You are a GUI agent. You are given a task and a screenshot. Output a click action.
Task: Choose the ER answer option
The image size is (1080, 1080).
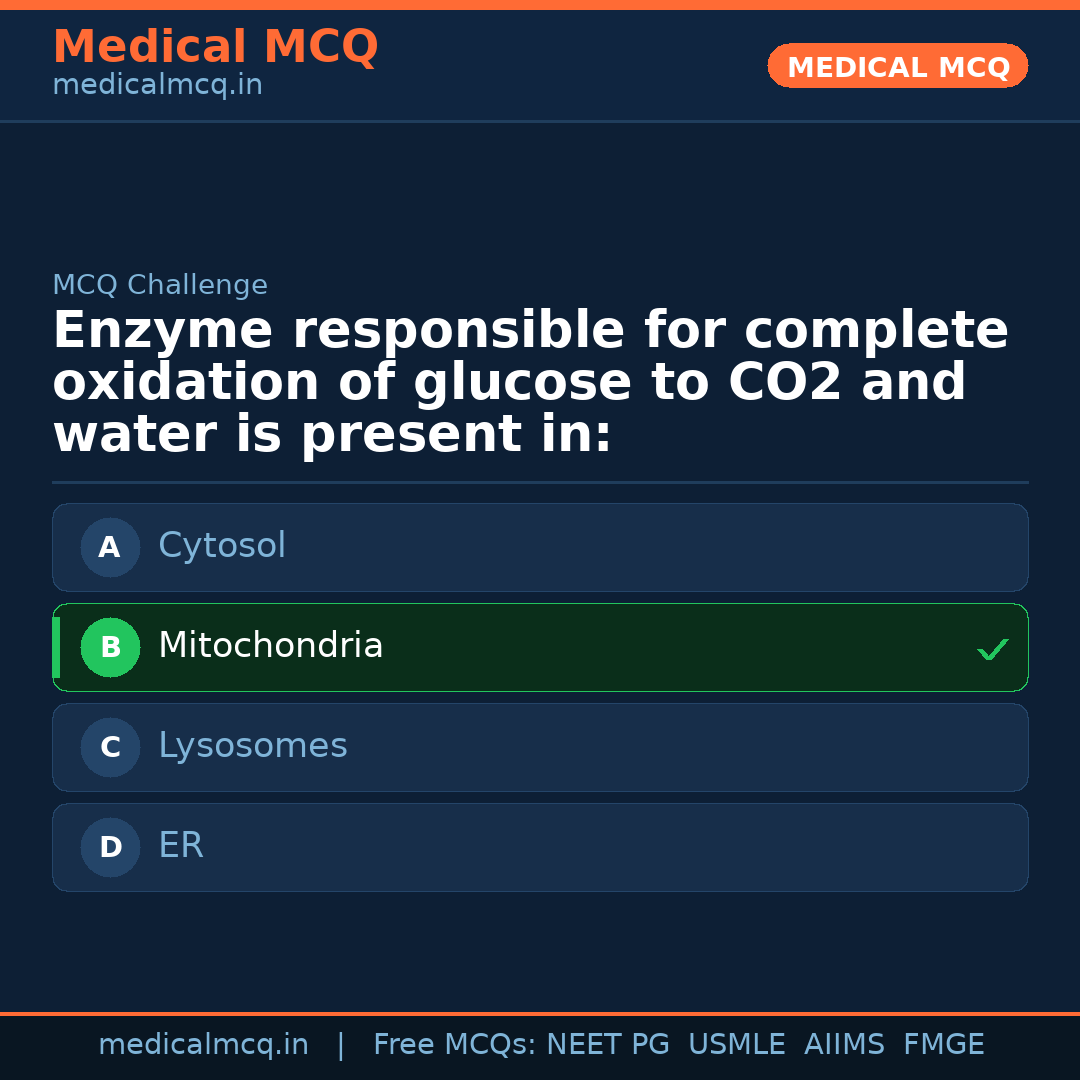[x=540, y=847]
